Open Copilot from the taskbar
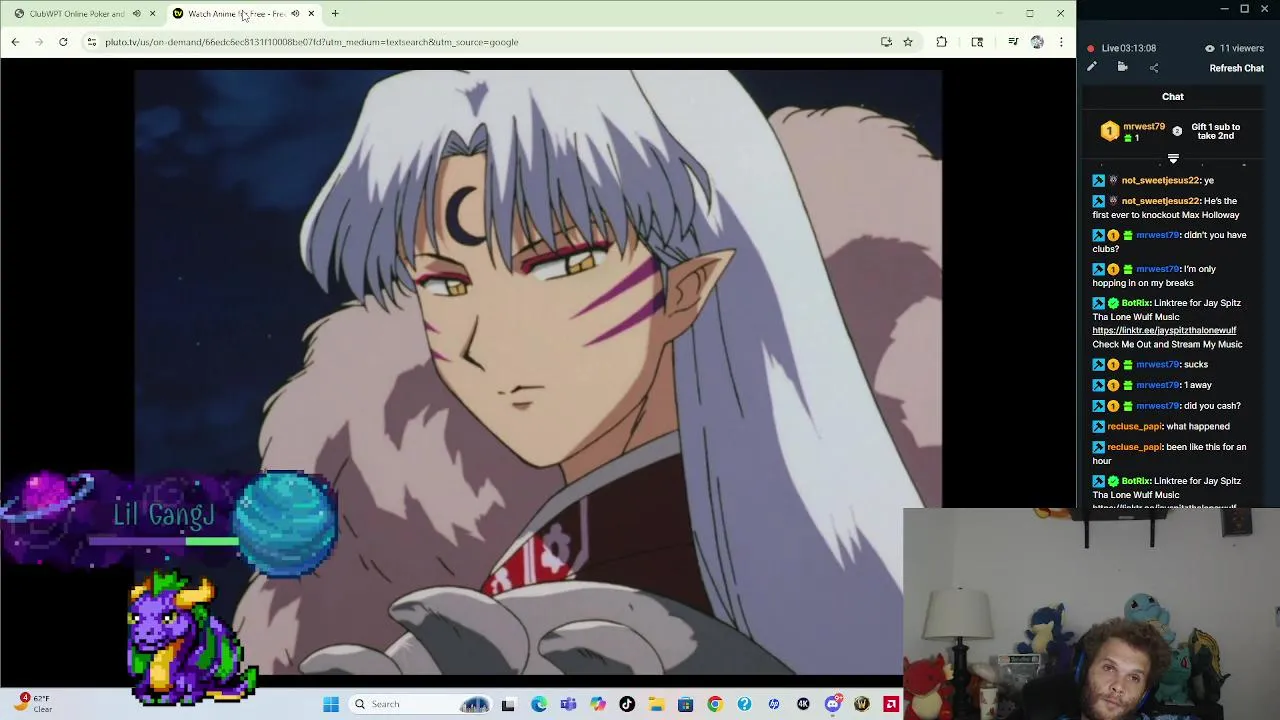 point(597,704)
